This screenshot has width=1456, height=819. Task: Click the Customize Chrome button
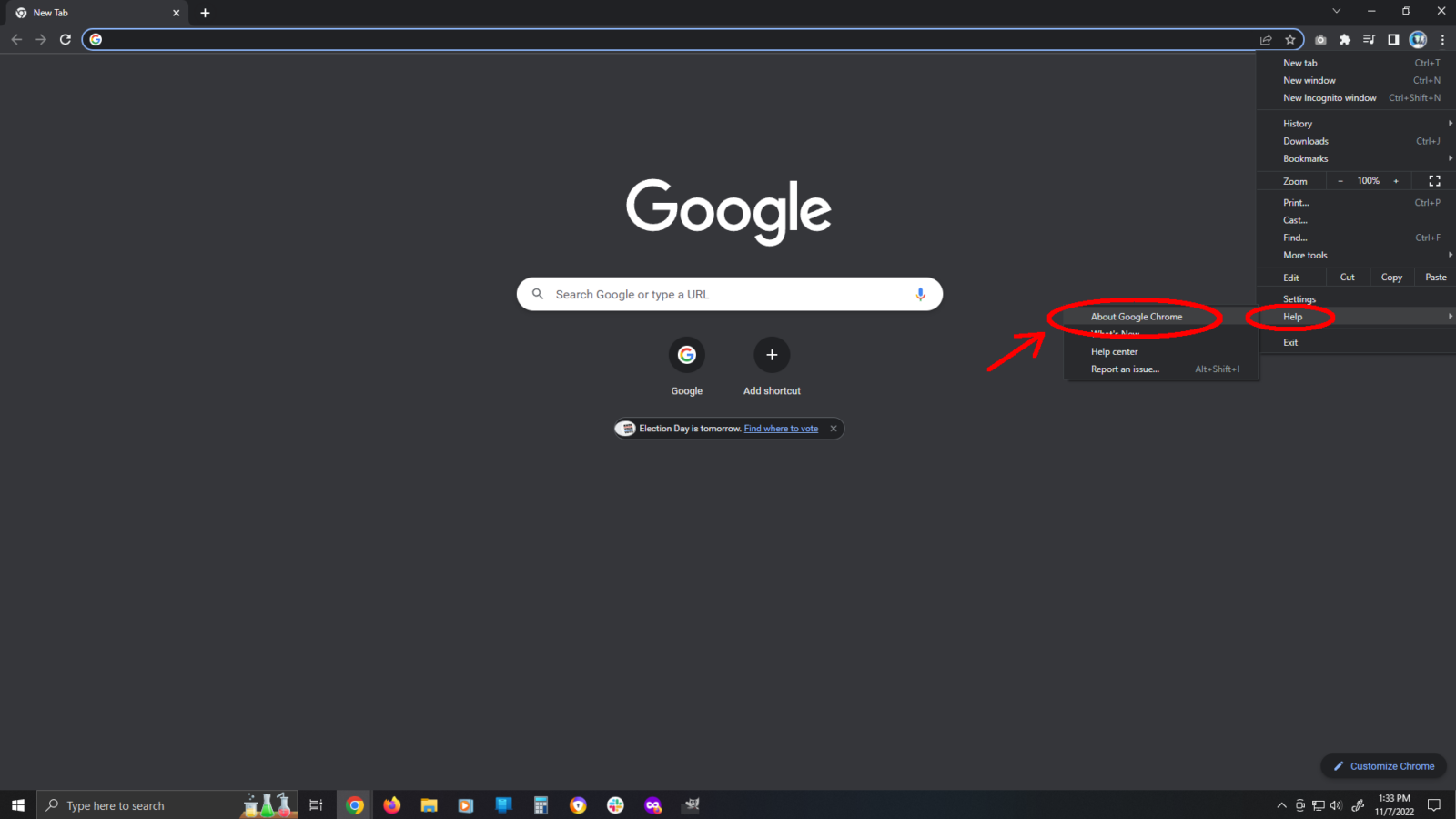click(1383, 765)
